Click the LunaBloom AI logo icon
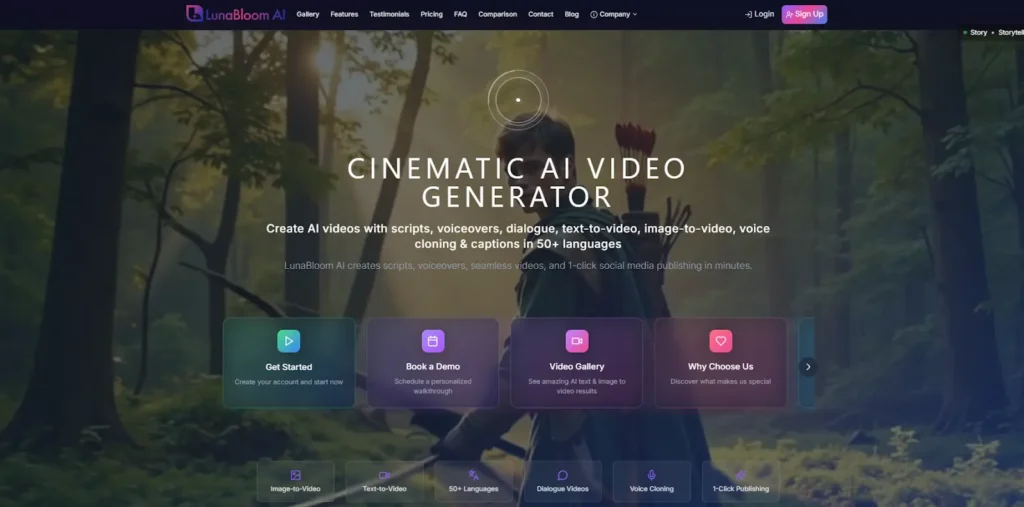The image size is (1024, 507). coord(194,14)
